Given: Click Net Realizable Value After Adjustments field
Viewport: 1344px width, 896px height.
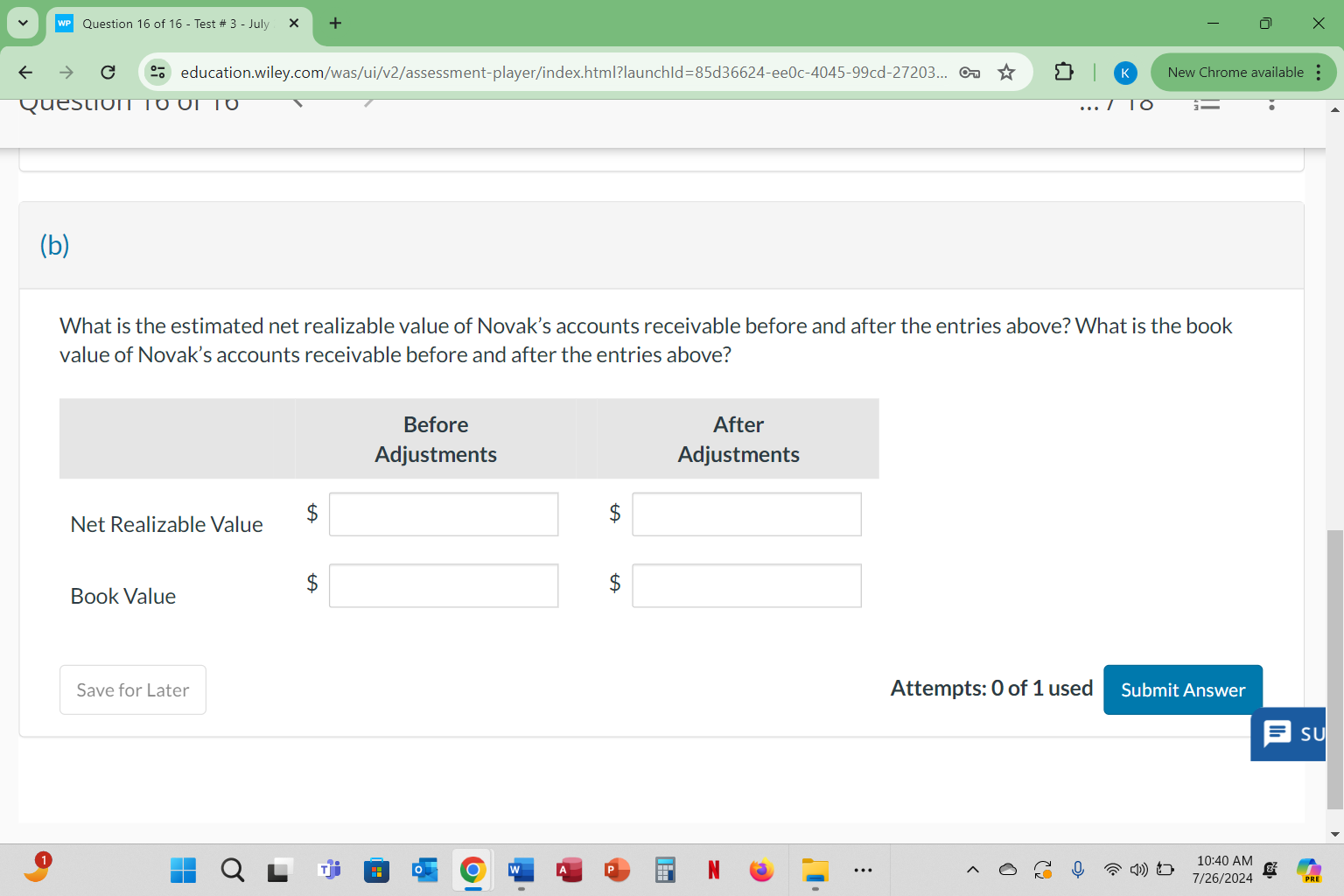Looking at the screenshot, I should click(x=746, y=514).
